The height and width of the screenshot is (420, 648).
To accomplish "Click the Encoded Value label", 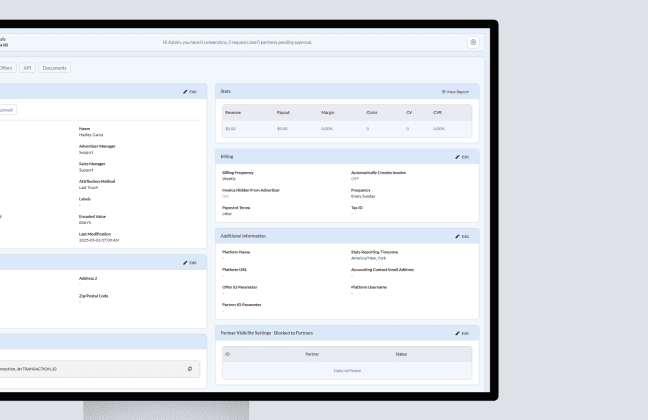I will [x=92, y=217].
